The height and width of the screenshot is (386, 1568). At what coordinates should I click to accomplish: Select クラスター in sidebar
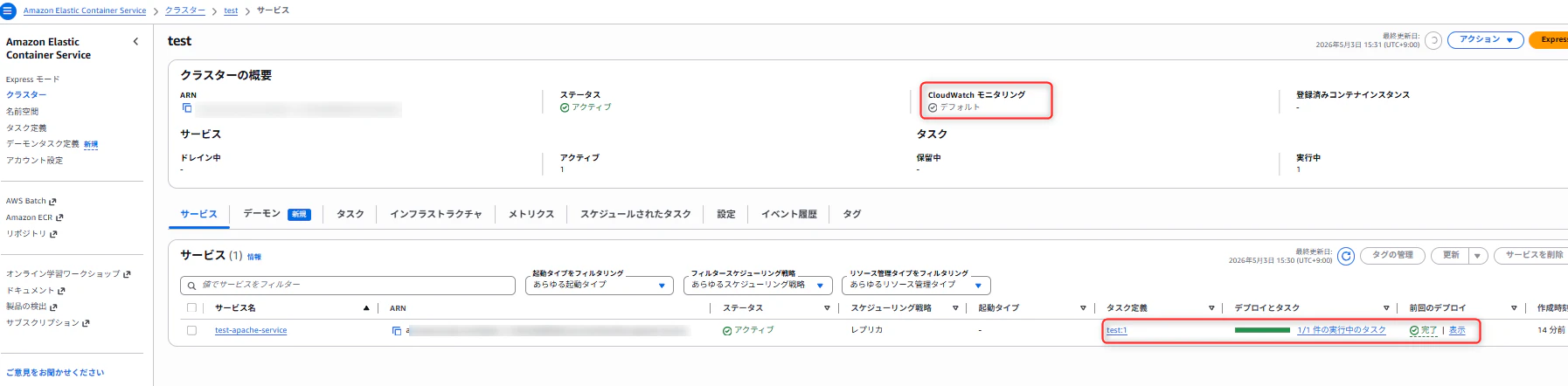(x=26, y=95)
